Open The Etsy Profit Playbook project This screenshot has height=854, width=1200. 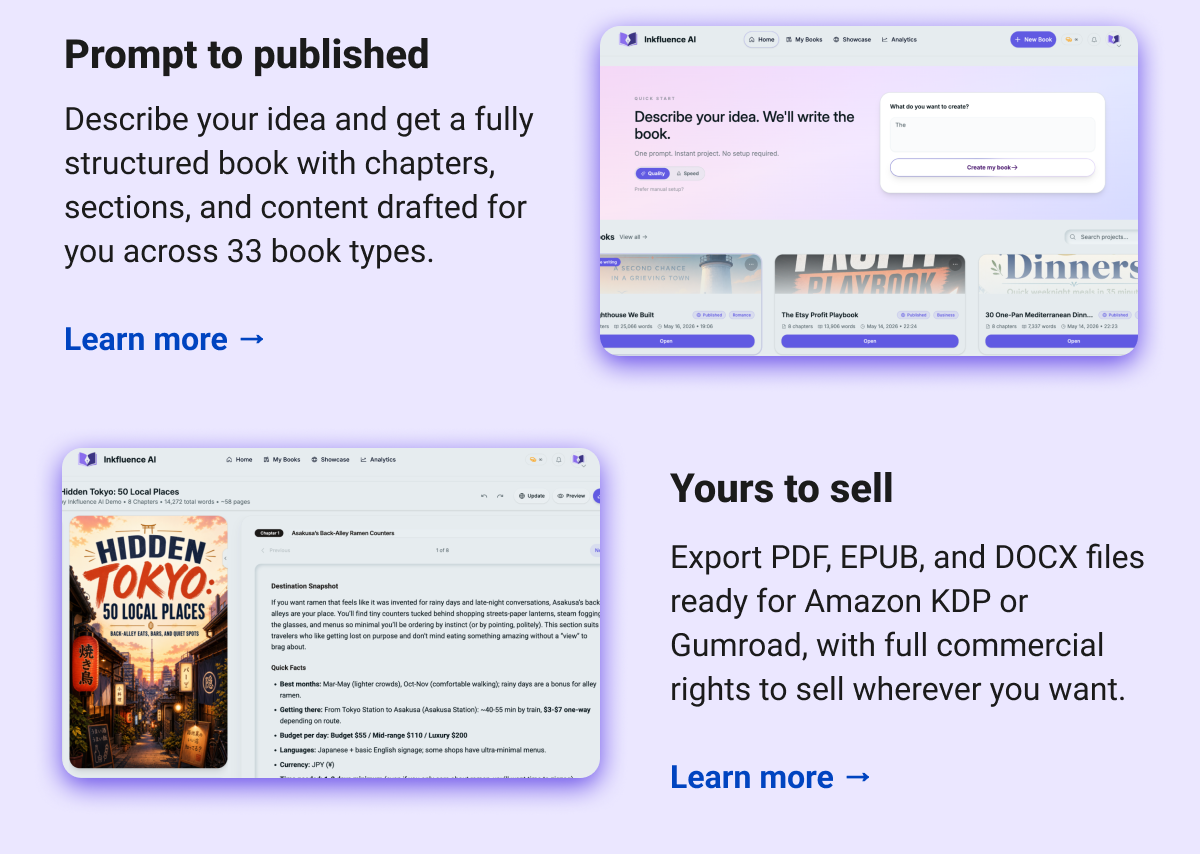pos(870,341)
